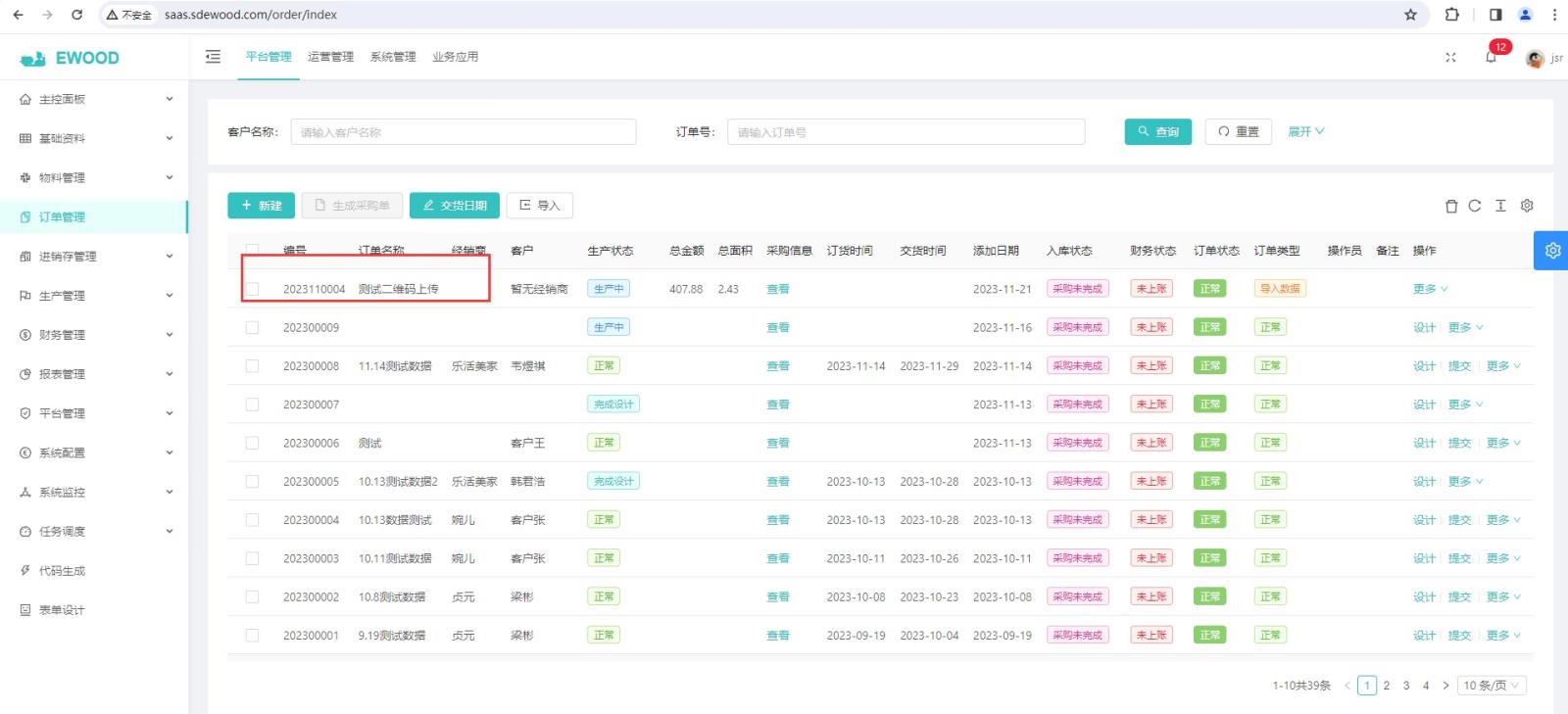Go to page 2 in pagination
Image resolution: width=1568 pixels, height=714 pixels.
[1386, 686]
